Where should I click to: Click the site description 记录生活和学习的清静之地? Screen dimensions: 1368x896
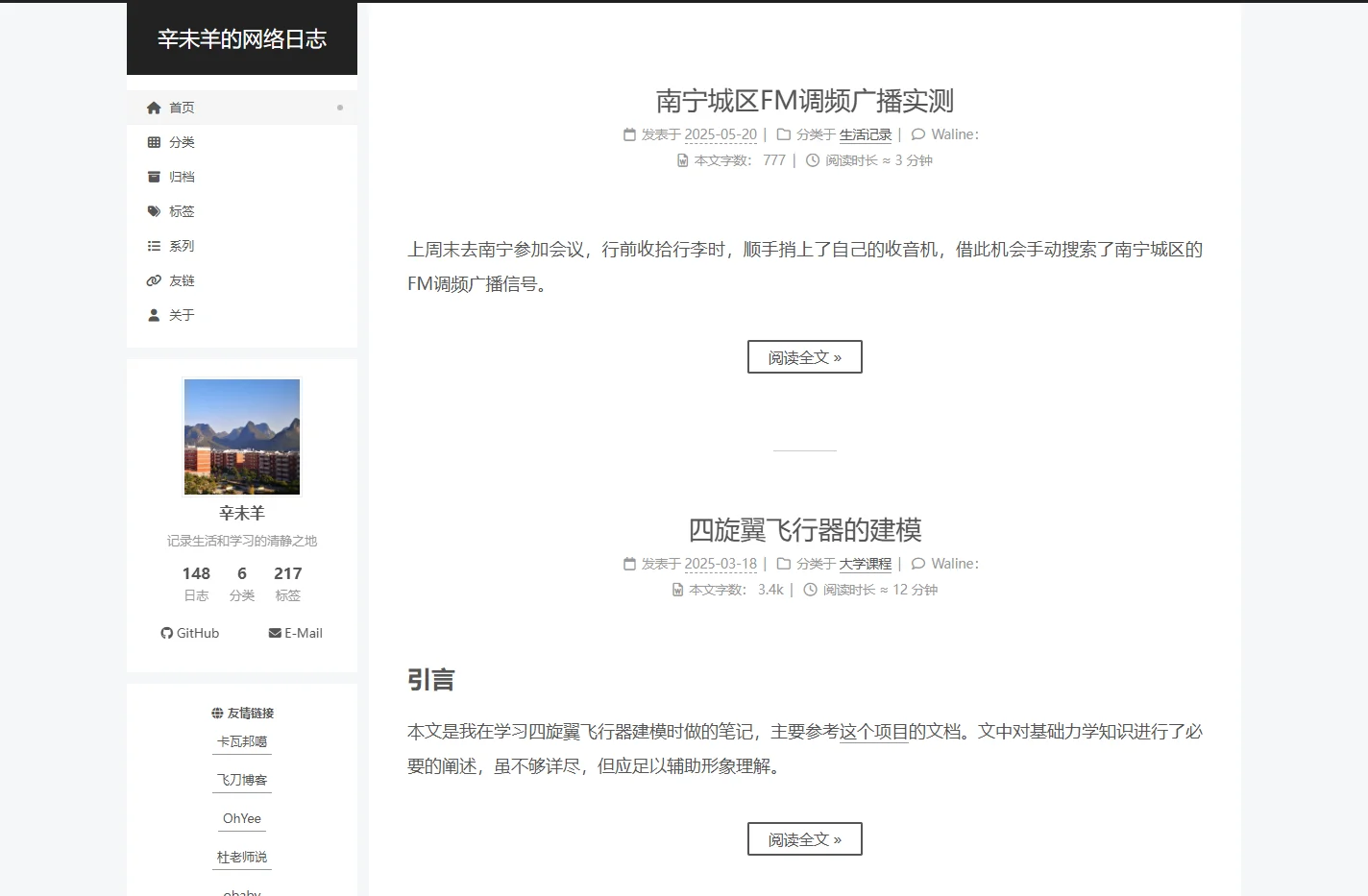242,541
